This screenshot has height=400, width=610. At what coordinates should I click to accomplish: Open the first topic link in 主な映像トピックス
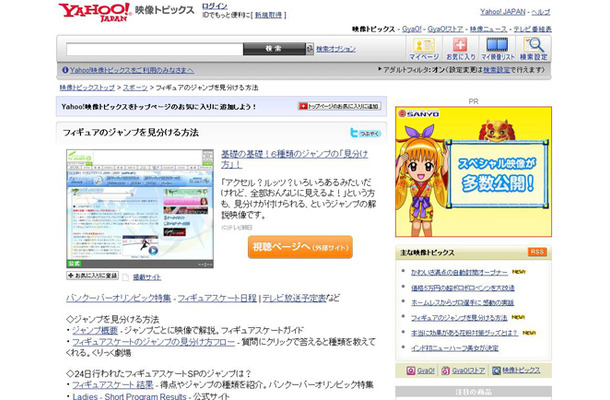coord(459,272)
